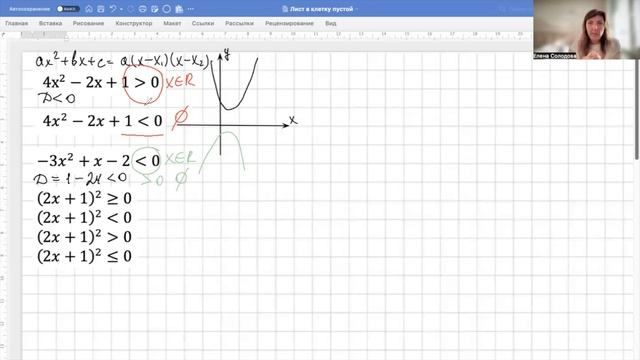Image resolution: width=640 pixels, height=360 pixels.
Task: Click the handwritten "D<0" note
Action: point(56,98)
